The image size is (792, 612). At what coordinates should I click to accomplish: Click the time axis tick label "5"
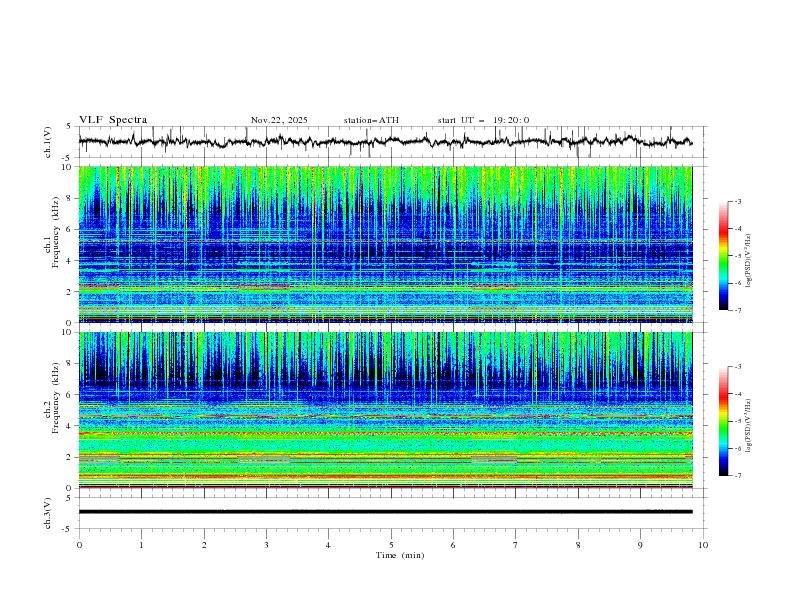point(391,545)
